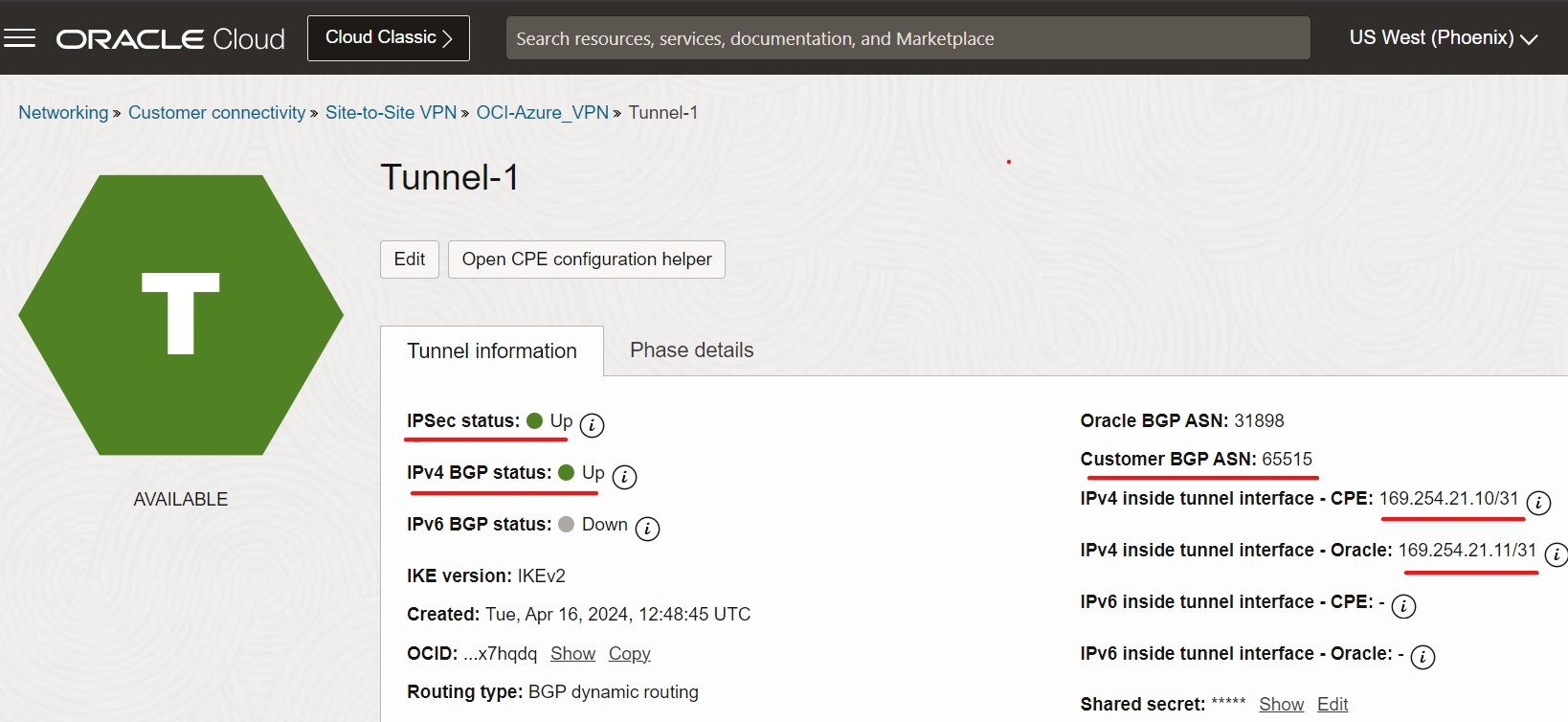Image resolution: width=1568 pixels, height=722 pixels.
Task: Click info icon beside IPv4 BGP status
Action: point(624,477)
